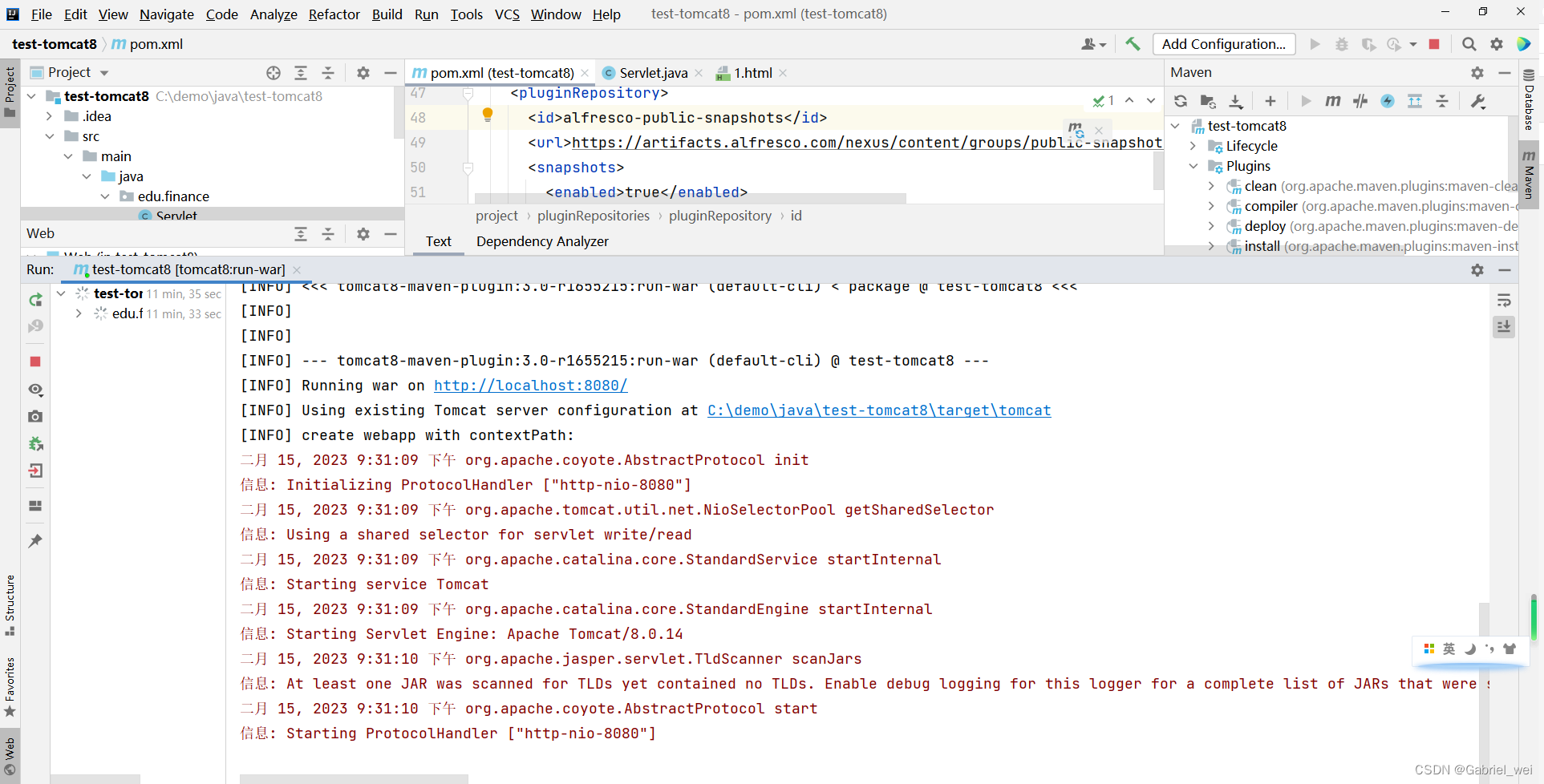Toggle Soft-Wrap in console
Screen dimensions: 1544x784
pos(1504,301)
